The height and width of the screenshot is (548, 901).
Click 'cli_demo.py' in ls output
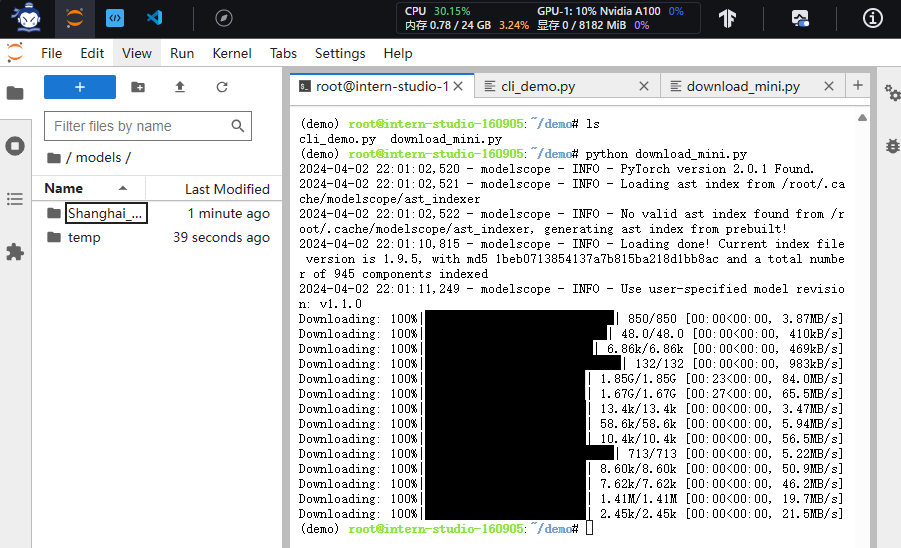(x=337, y=139)
